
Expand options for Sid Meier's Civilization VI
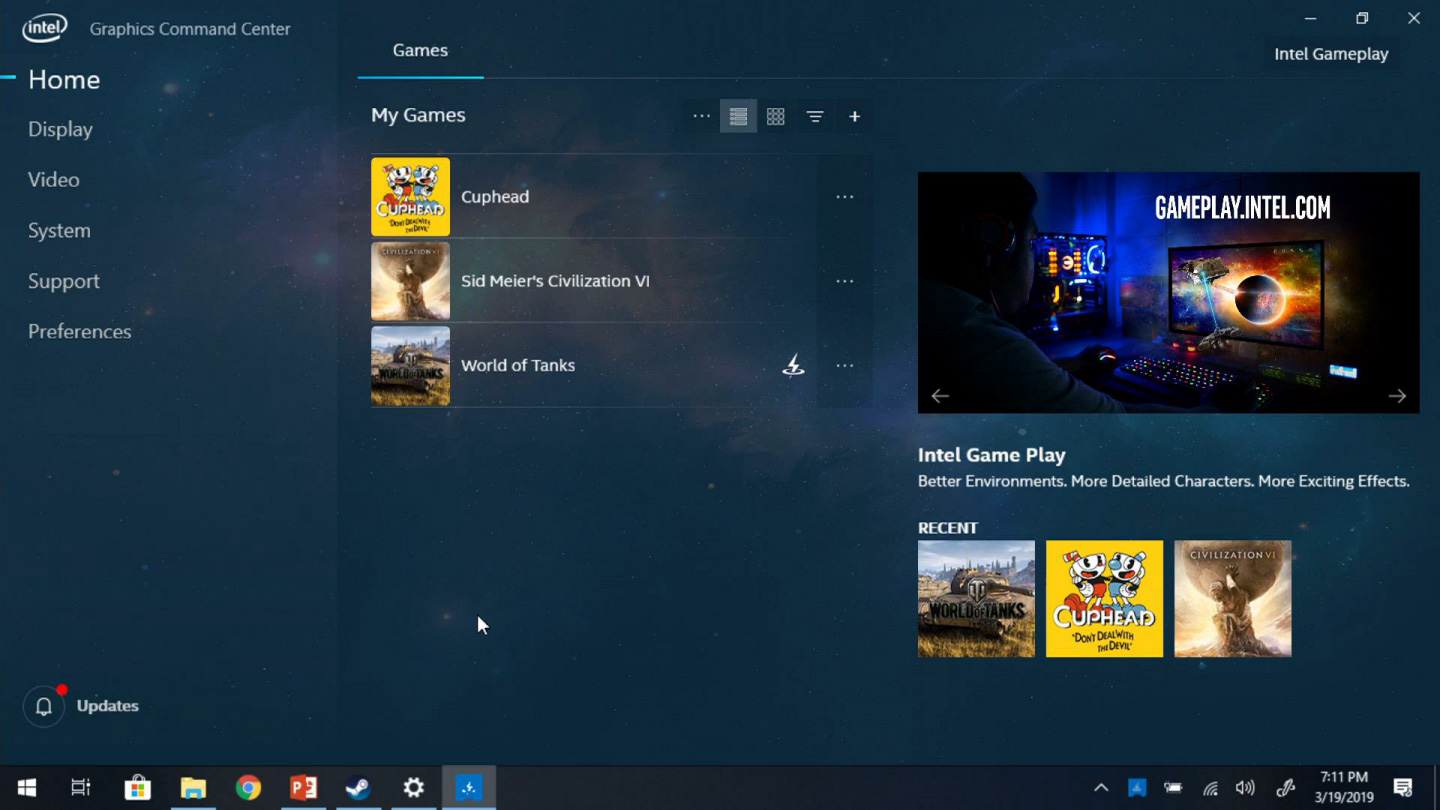pyautogui.click(x=844, y=281)
